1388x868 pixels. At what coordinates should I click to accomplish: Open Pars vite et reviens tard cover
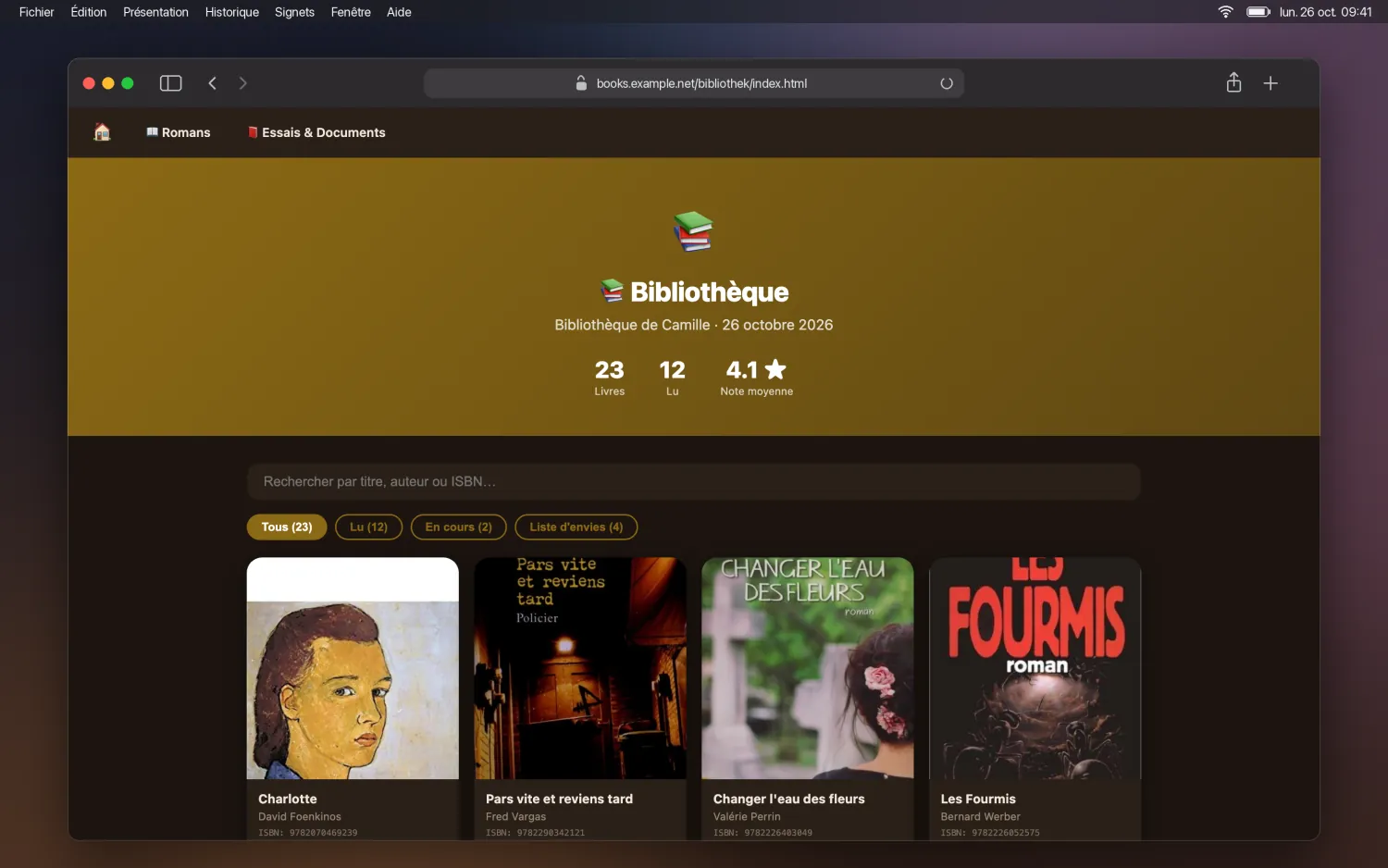click(580, 668)
